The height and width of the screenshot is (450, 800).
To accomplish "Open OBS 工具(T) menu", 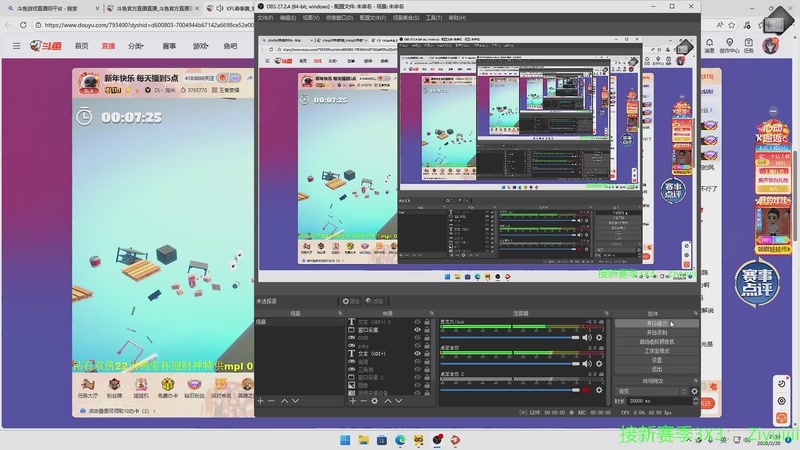I will click(x=434, y=18).
